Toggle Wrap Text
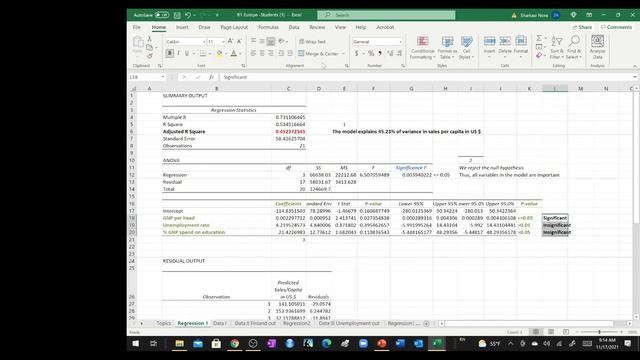Image resolution: width=640 pixels, height=360 pixels. (x=312, y=42)
